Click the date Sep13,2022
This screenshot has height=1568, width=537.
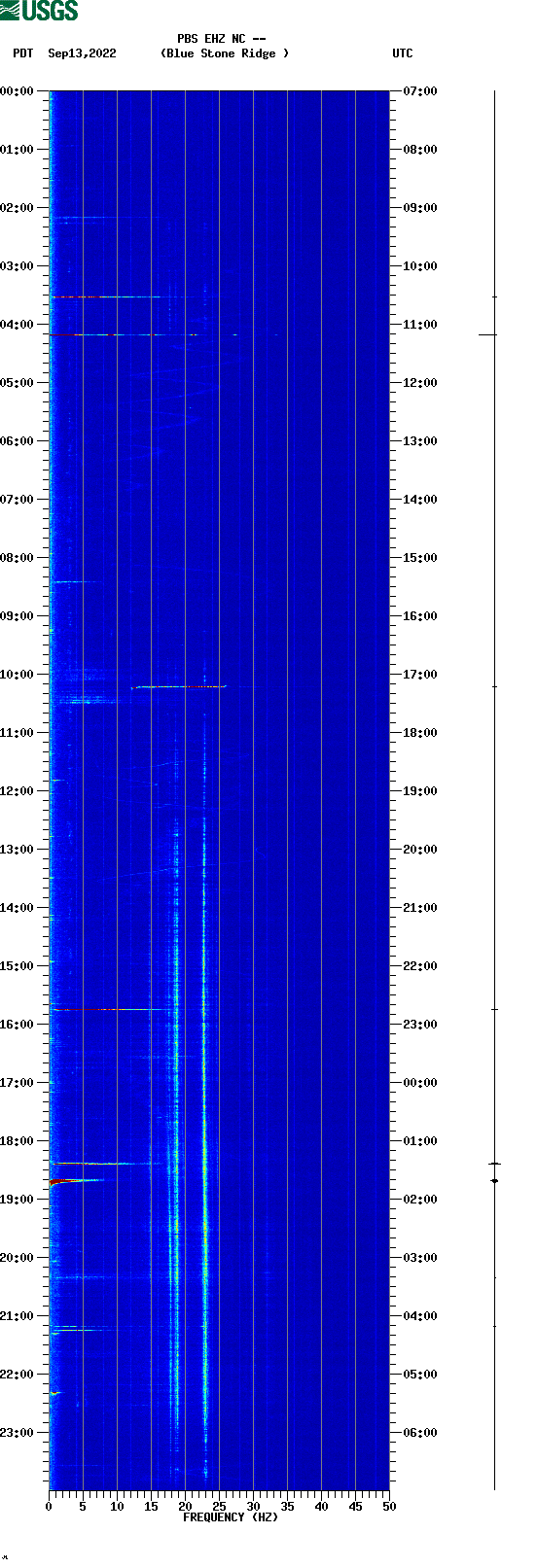tap(82, 53)
